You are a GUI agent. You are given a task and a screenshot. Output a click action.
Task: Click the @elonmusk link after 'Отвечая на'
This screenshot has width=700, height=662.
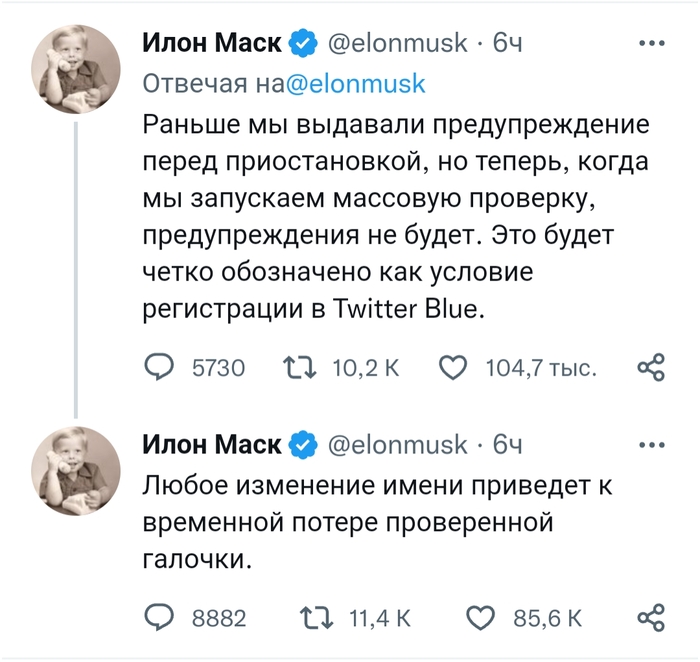point(355,84)
